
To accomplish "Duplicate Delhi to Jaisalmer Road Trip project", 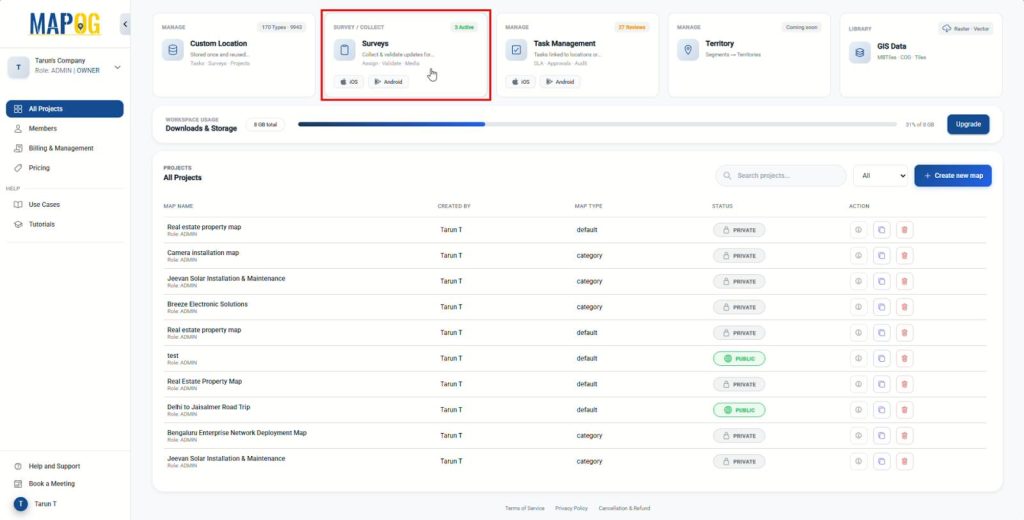I will tap(881, 410).
